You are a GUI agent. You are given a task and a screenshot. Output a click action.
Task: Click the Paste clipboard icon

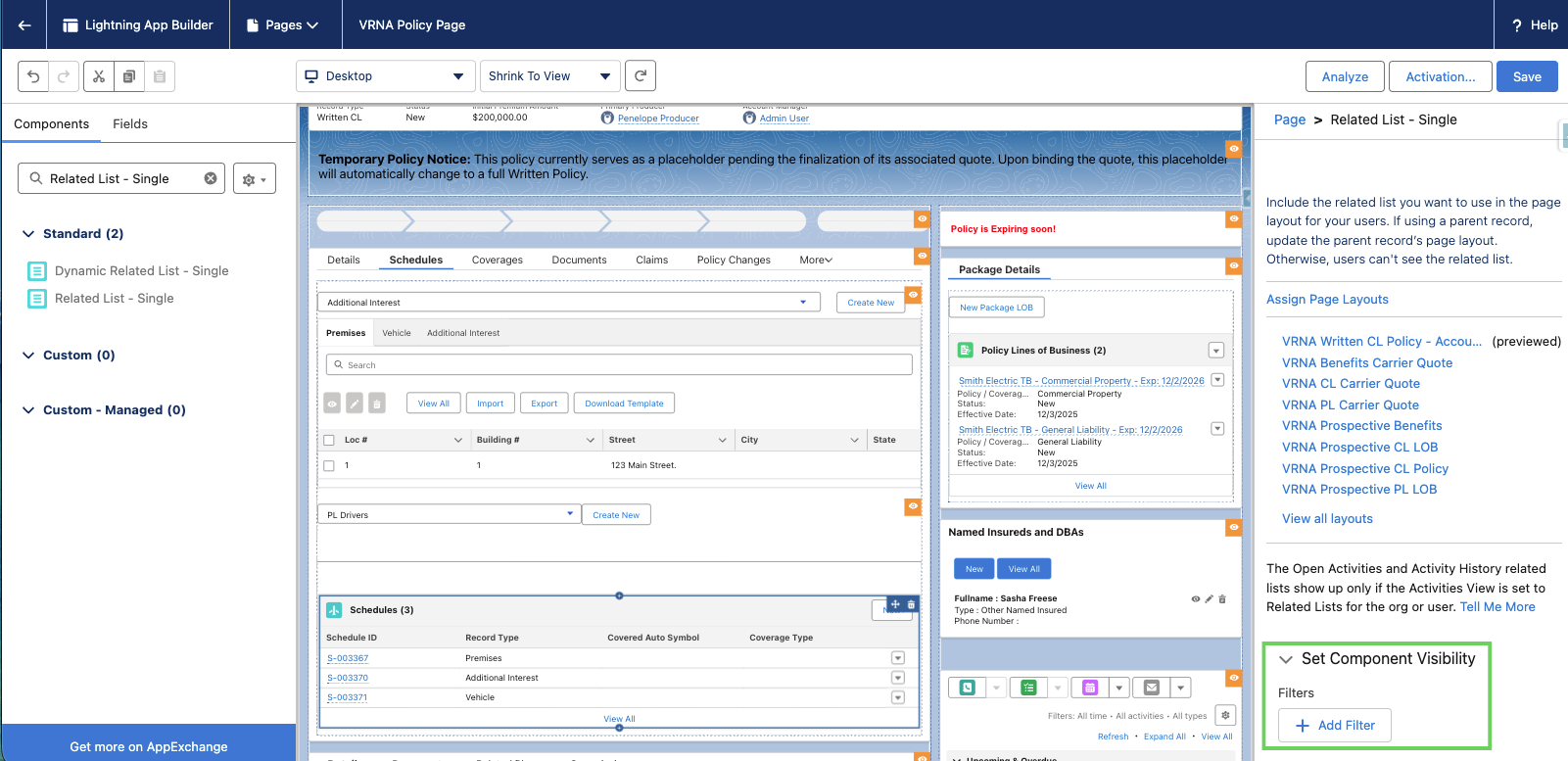tap(160, 76)
